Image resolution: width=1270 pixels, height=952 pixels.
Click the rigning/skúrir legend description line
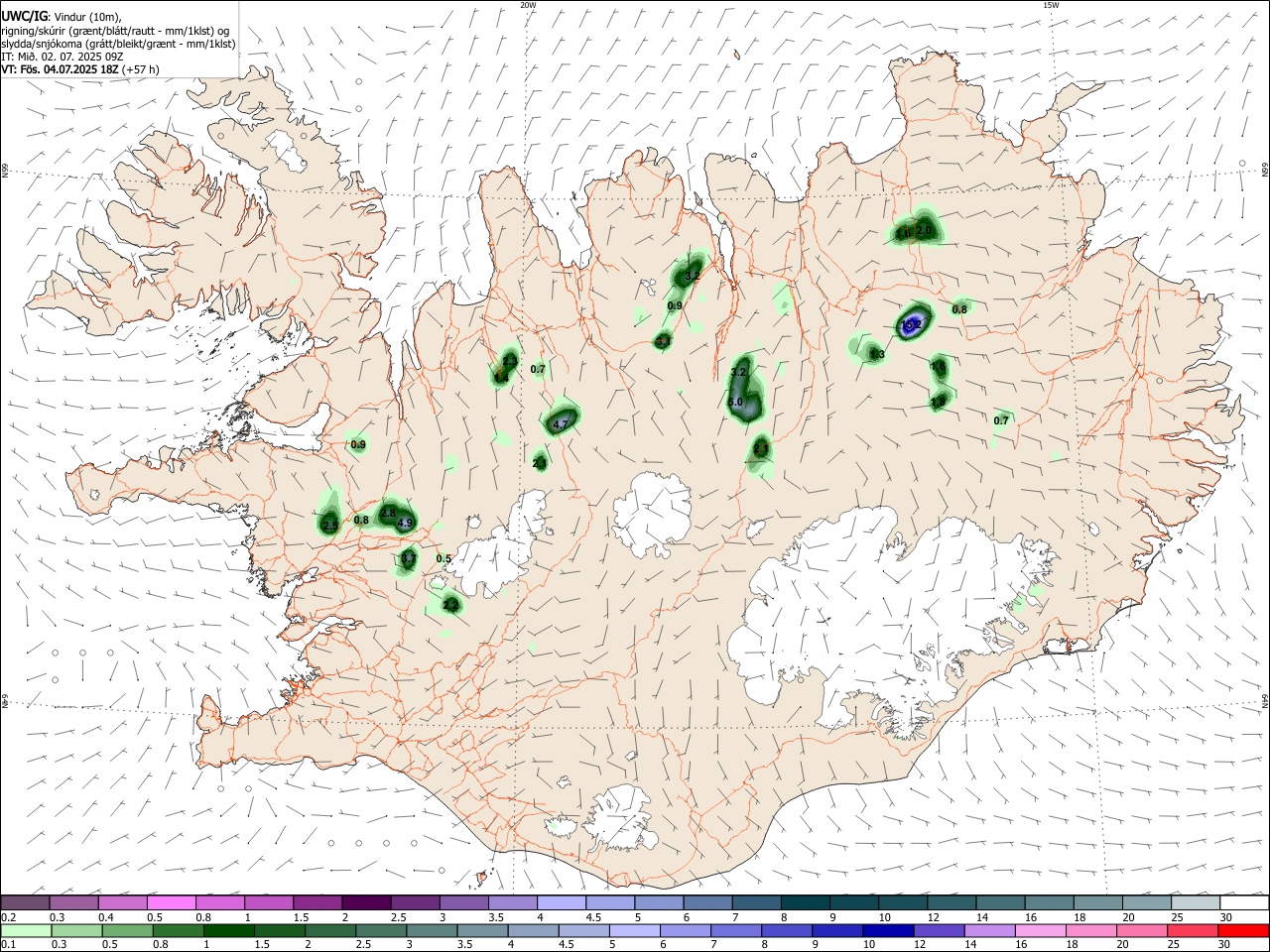point(115,30)
